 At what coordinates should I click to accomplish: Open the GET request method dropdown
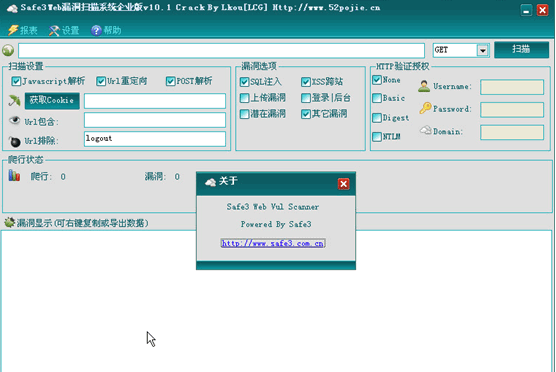coord(483,50)
